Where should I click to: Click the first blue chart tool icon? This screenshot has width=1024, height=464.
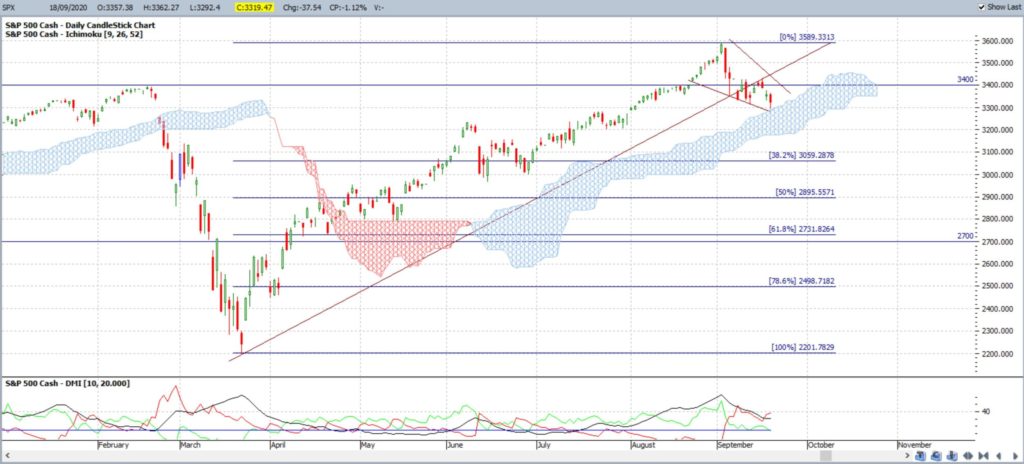920,456
